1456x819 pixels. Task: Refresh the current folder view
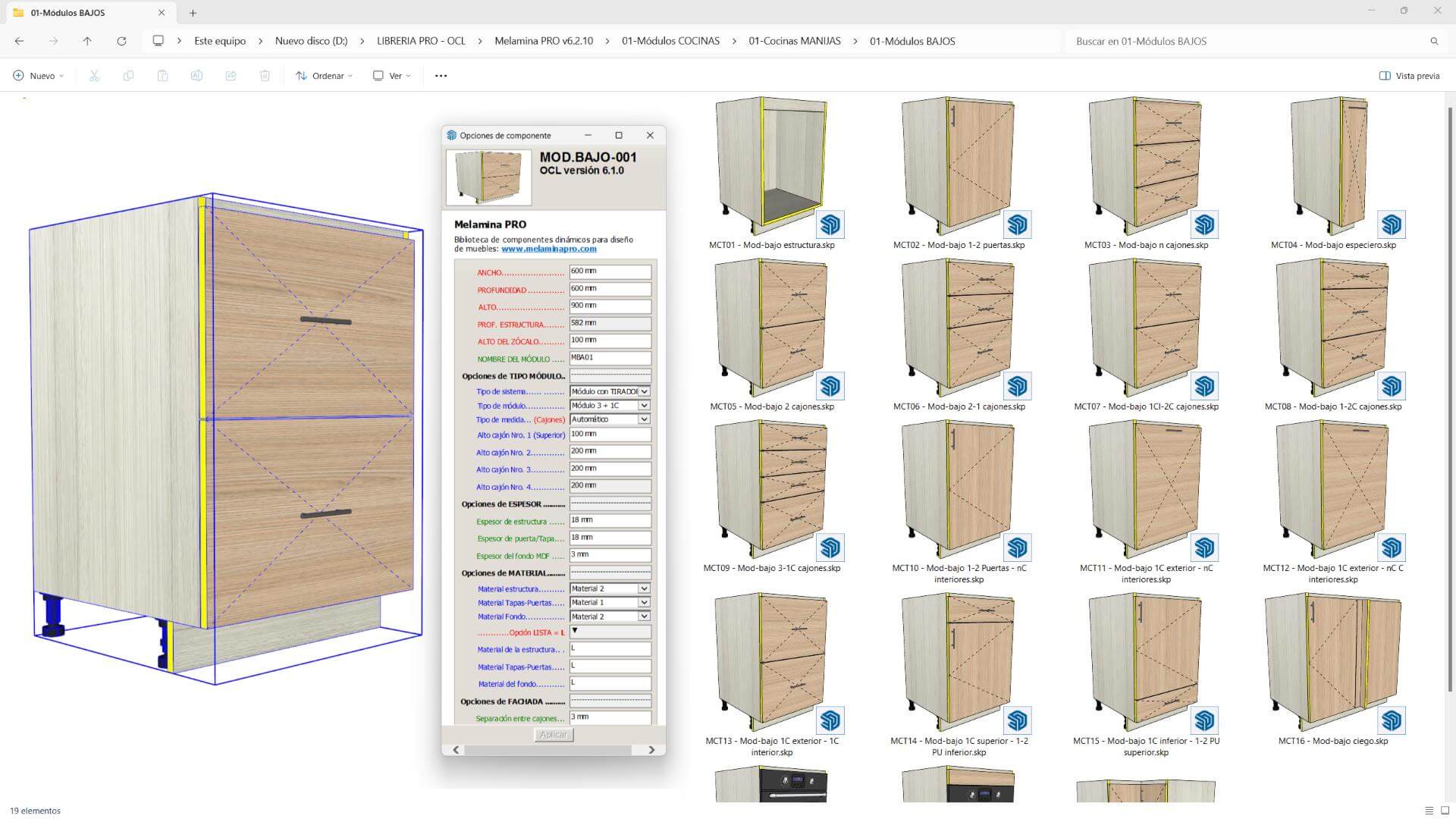coord(121,41)
